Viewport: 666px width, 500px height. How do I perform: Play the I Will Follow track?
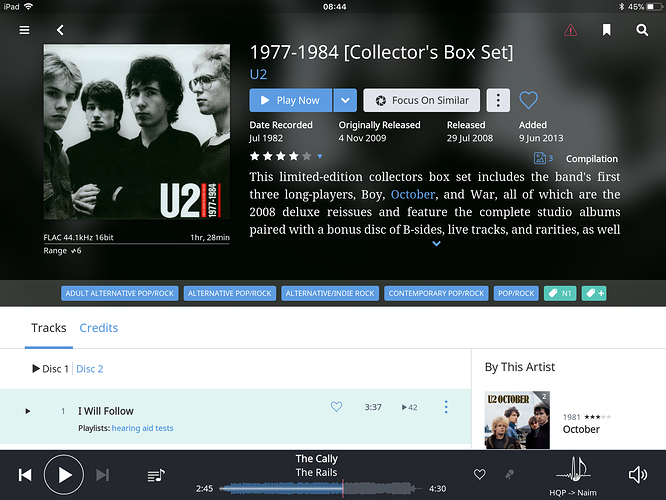tap(28, 411)
